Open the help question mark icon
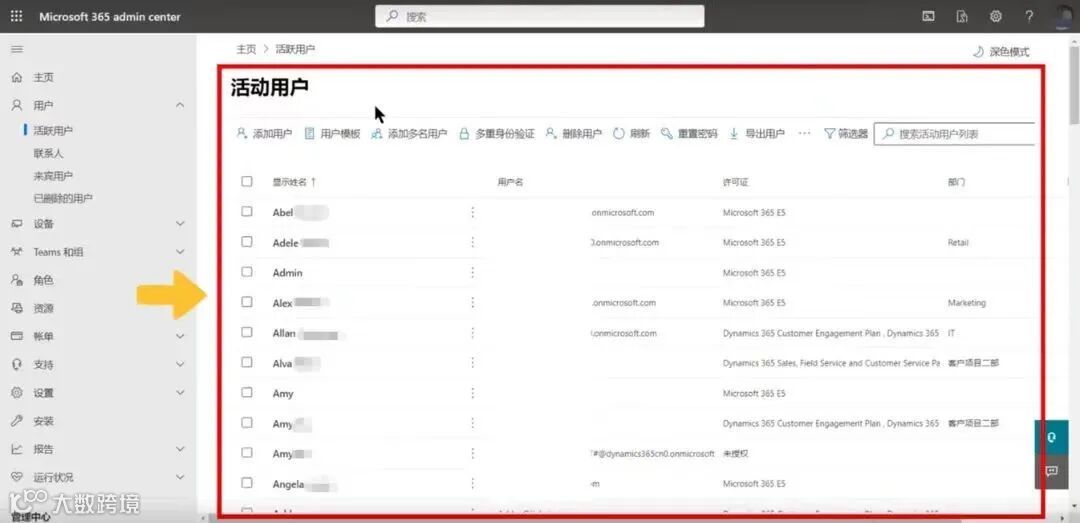The width and height of the screenshot is (1080, 523). point(1028,17)
